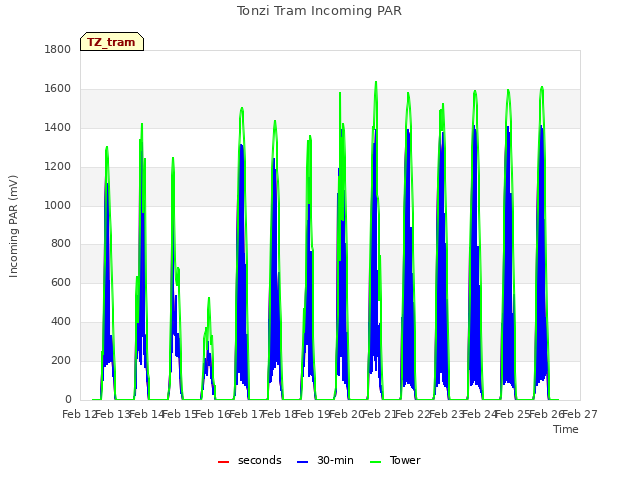640x480 pixels.
Task: Toggle the 'seconds' legend entry
Action: point(250,460)
